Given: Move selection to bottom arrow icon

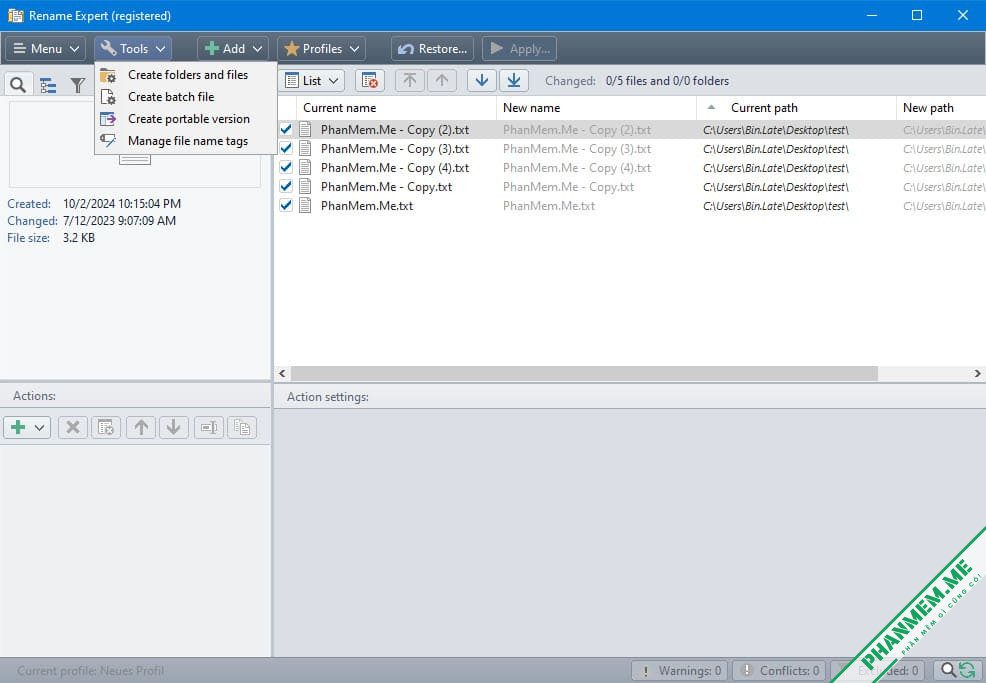Looking at the screenshot, I should click(514, 81).
